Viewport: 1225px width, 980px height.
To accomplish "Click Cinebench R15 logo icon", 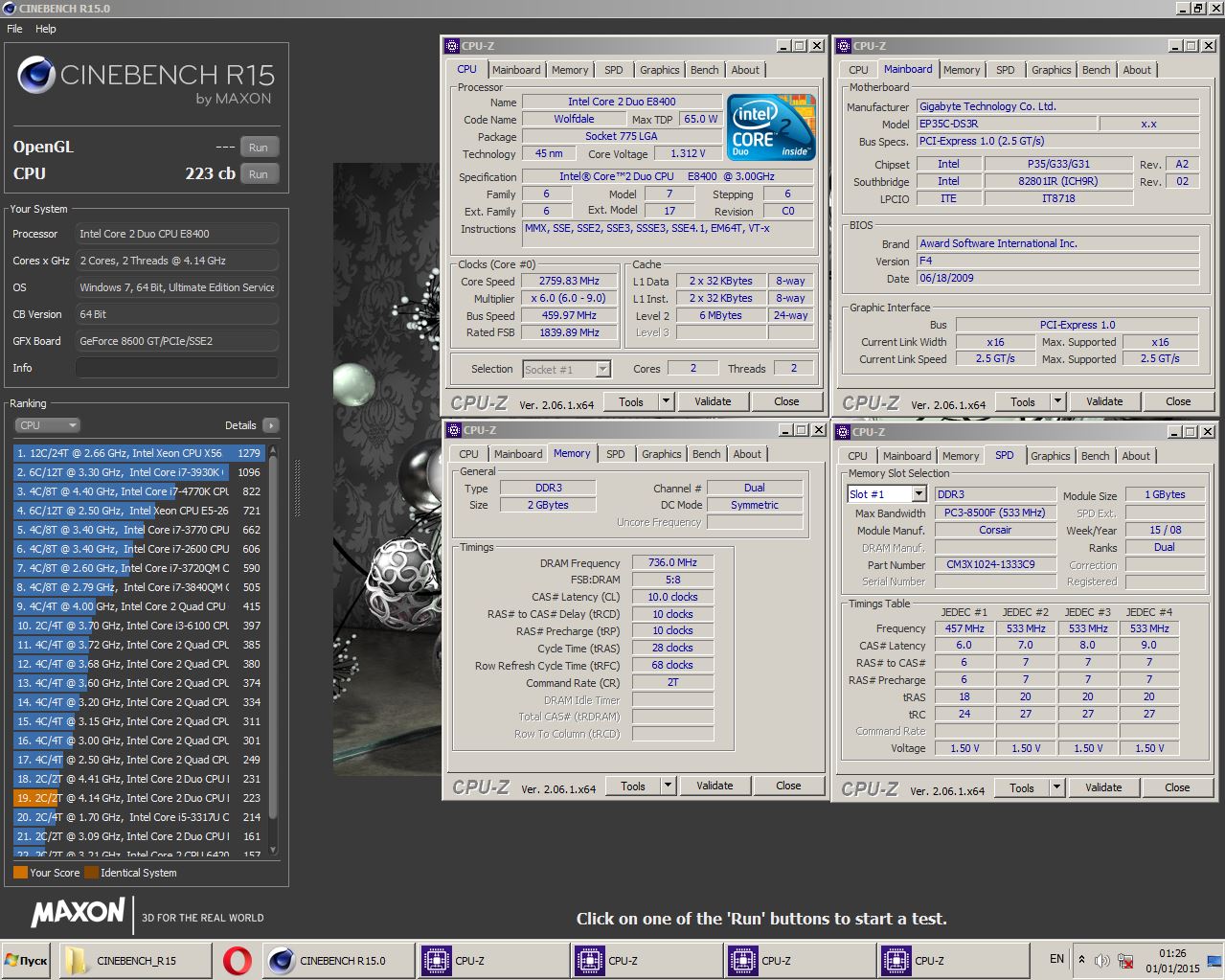I will (35, 76).
